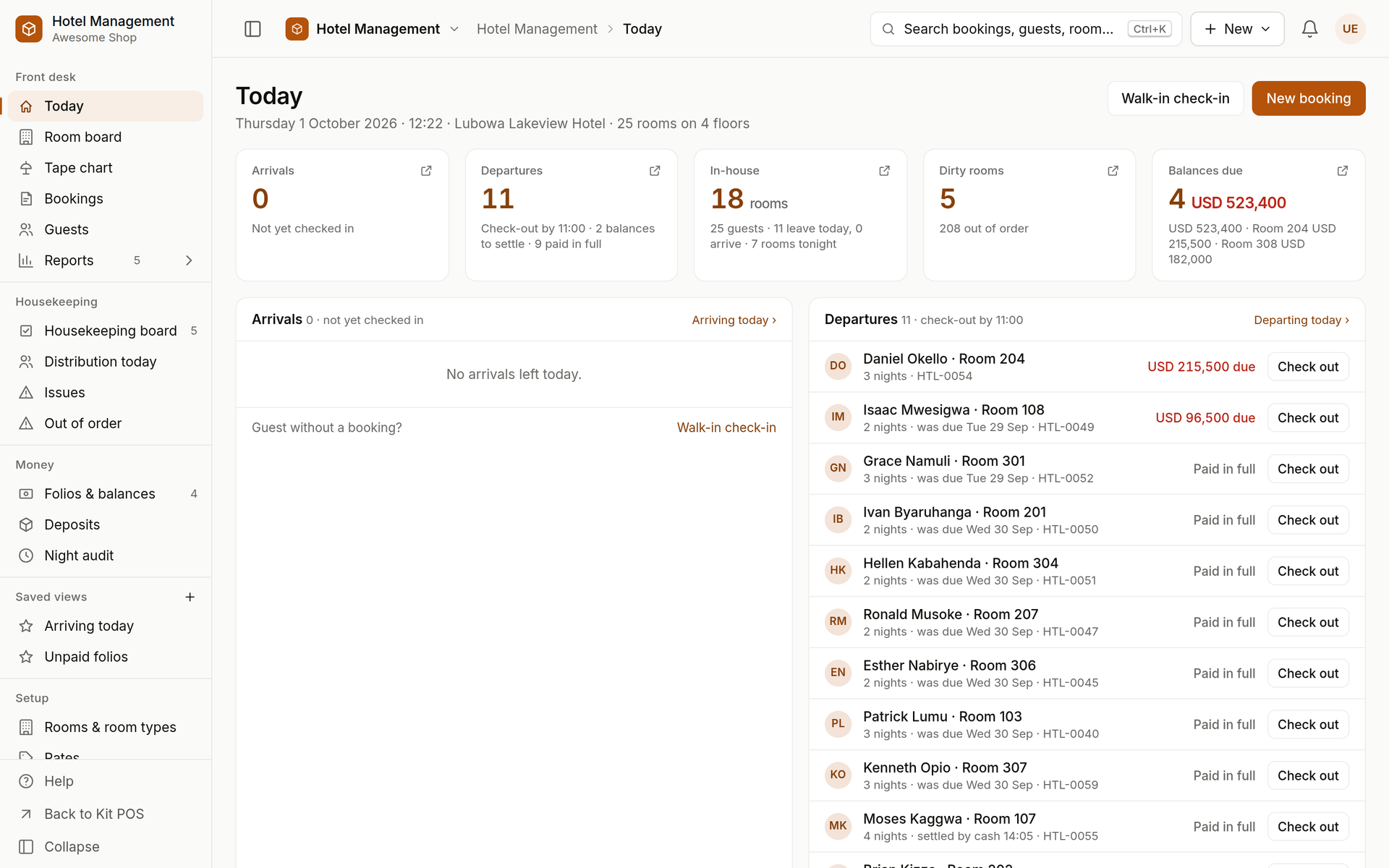Check out Isaac Mwesigwa from Room 108
Image resolution: width=1389 pixels, height=868 pixels.
(1308, 418)
